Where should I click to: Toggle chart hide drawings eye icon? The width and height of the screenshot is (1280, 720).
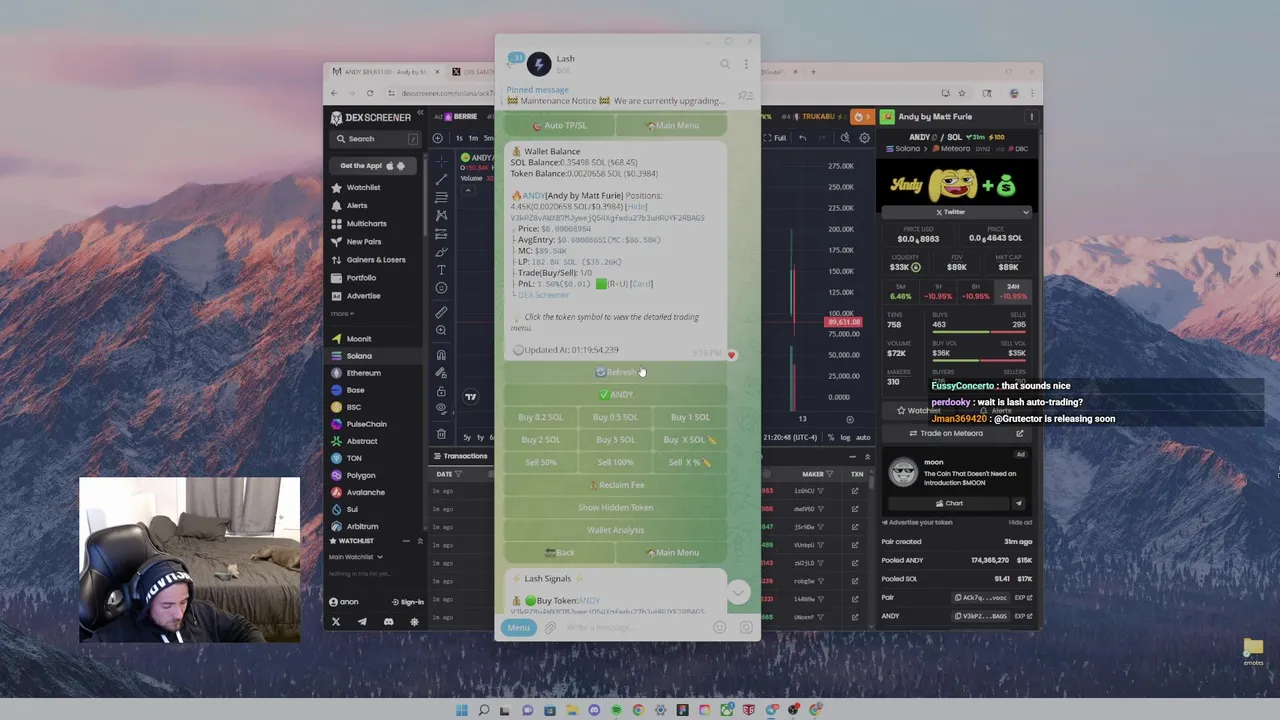tap(441, 408)
